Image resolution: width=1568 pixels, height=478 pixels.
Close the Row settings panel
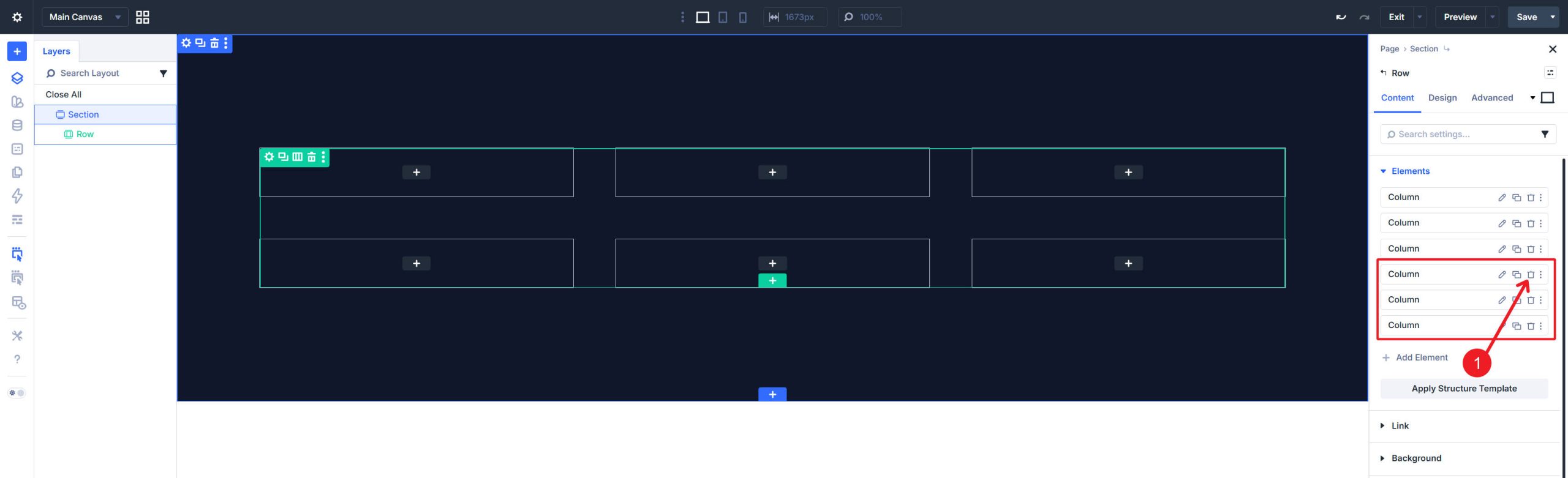tap(1552, 49)
